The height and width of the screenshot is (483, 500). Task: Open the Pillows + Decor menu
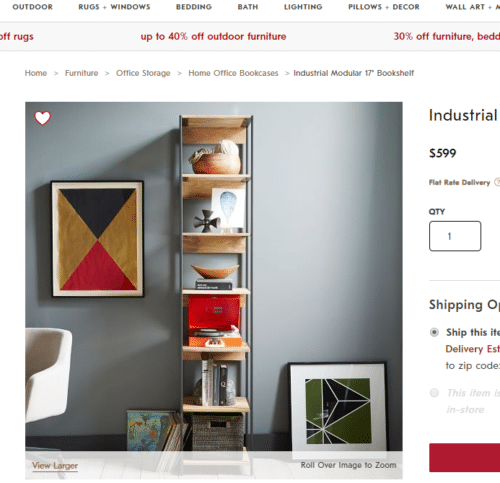384,7
